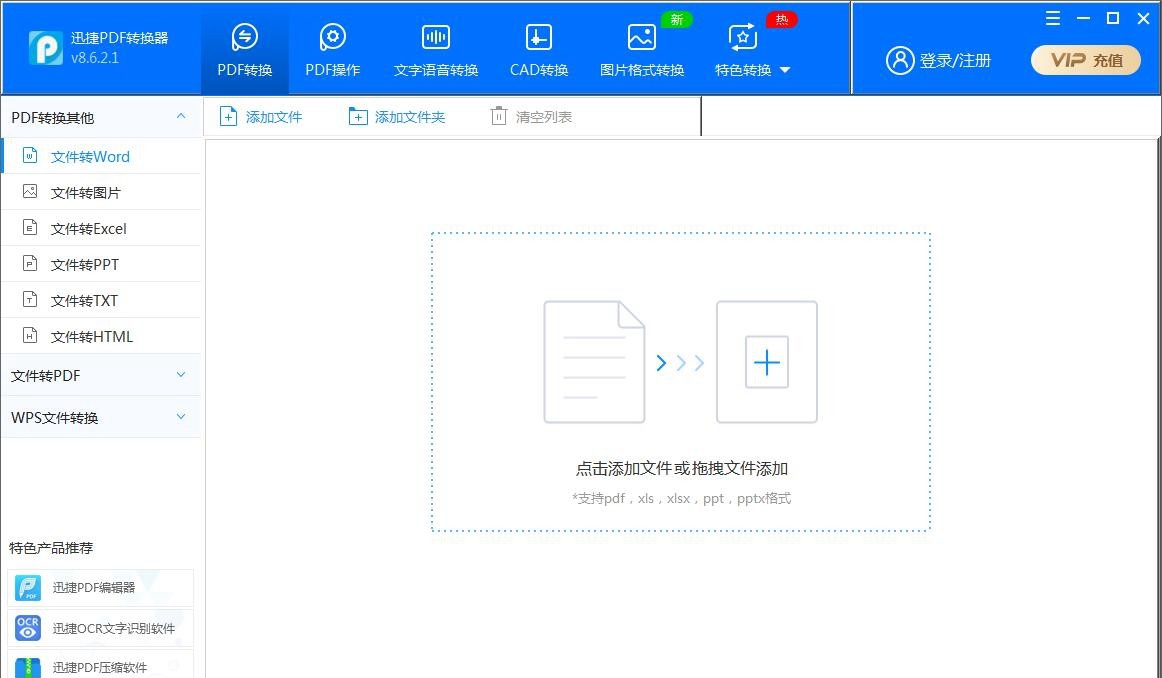Click the source document illustration in drop zone
The height and width of the screenshot is (678, 1162).
[594, 362]
